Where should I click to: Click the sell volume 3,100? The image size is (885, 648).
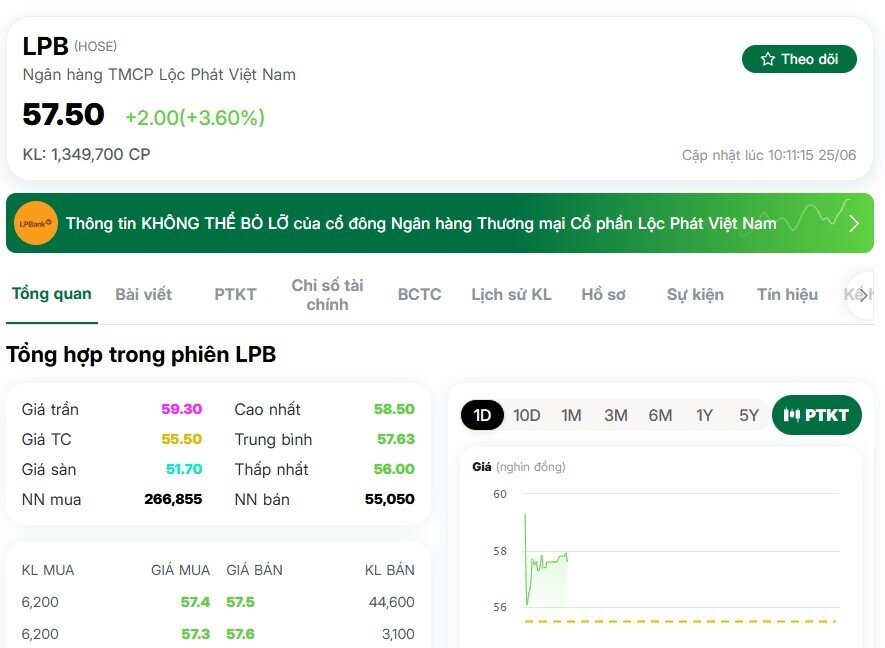pos(398,634)
